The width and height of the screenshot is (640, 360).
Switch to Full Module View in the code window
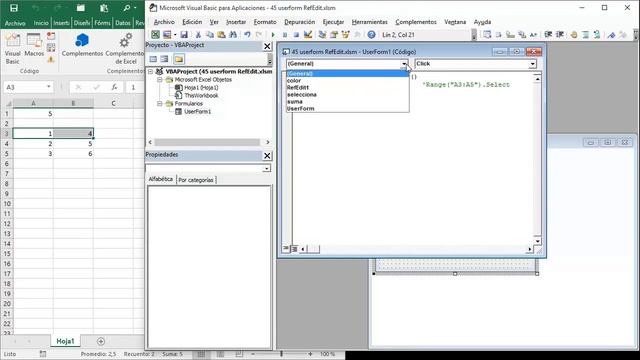294,248
